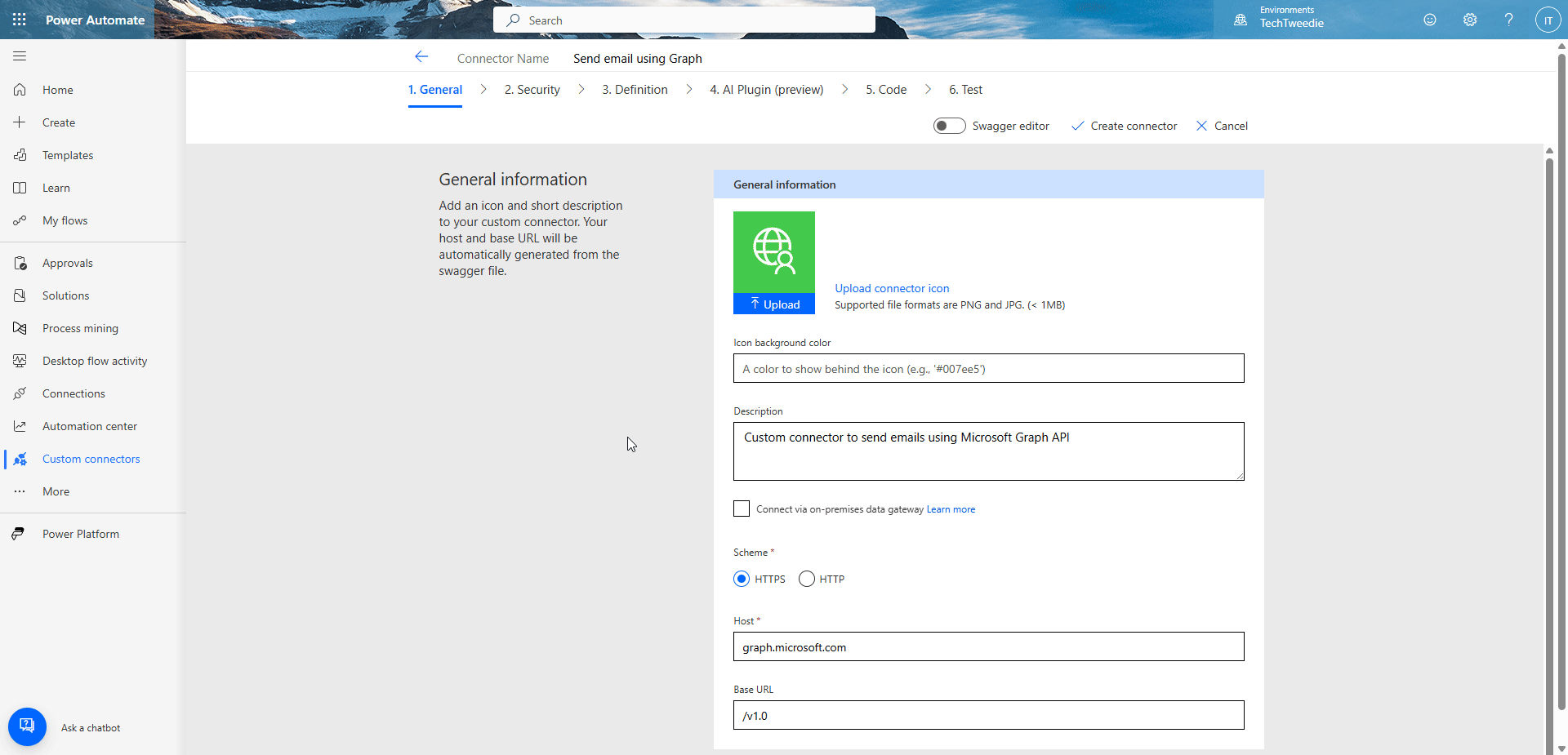1568x755 pixels.
Task: Click the feedback smiley icon
Action: click(x=1429, y=20)
